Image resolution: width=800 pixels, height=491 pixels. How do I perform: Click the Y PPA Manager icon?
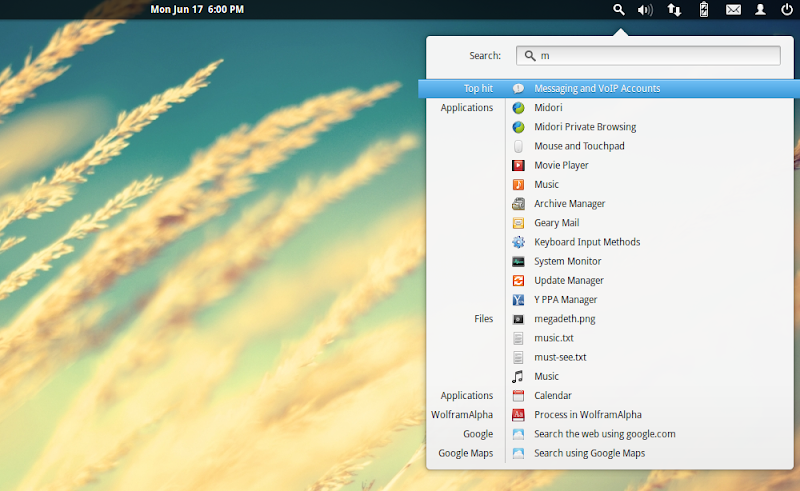518,300
